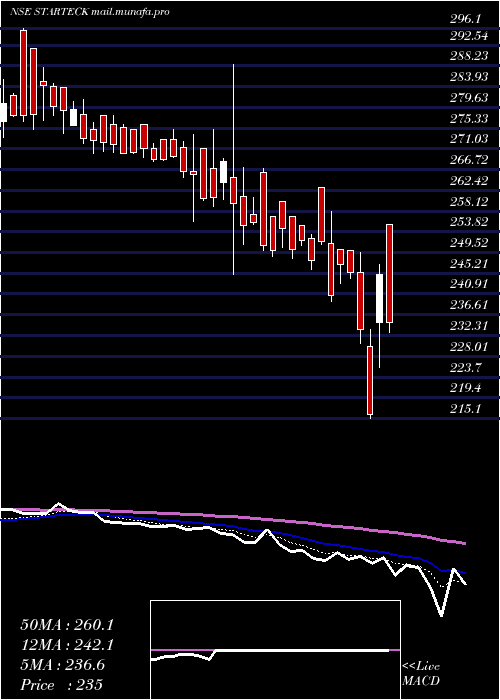This screenshot has height=700, width=500.
Task: Select the 271.03 price axis label
Action: tap(469, 139)
